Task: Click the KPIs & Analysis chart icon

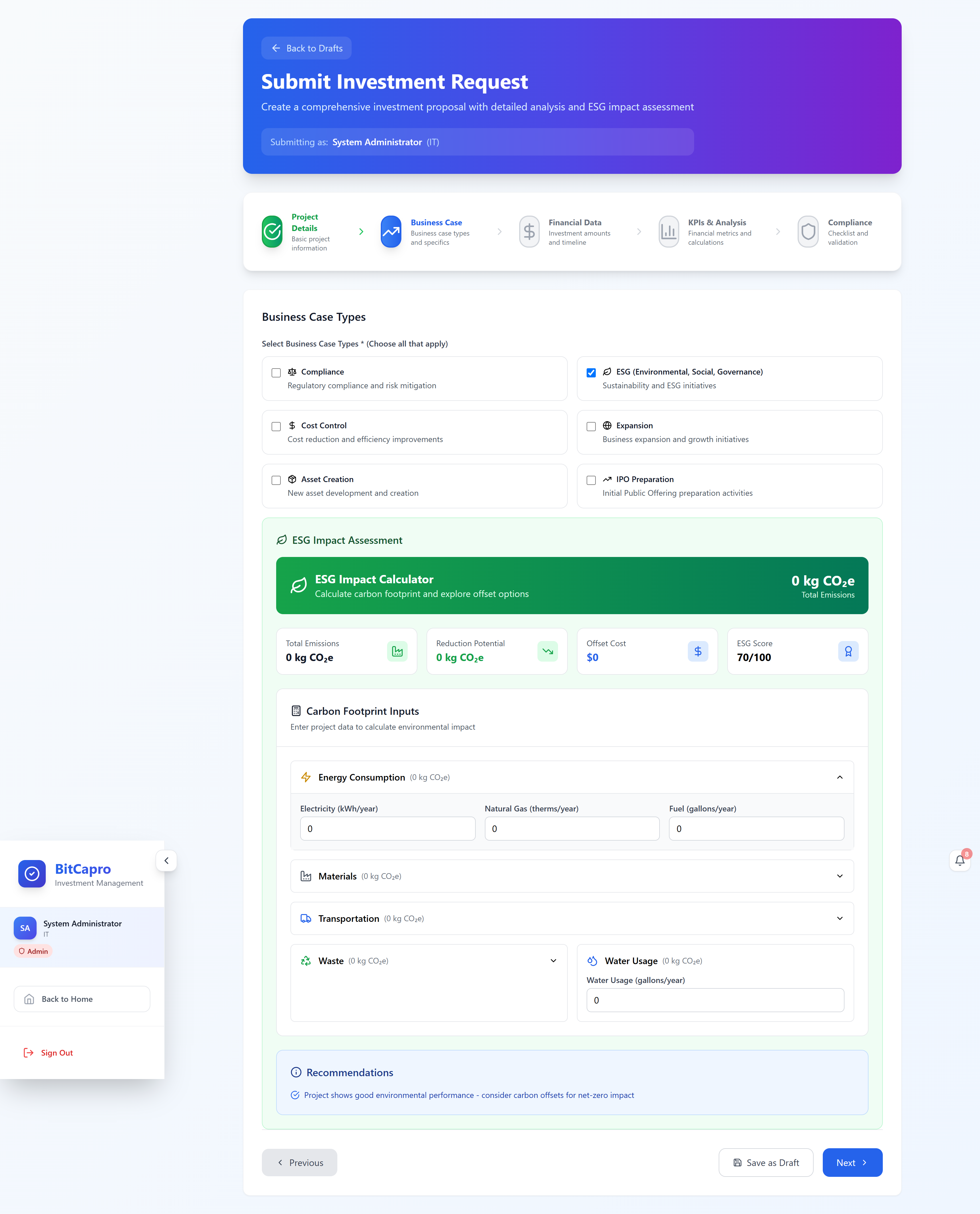Action: click(668, 232)
